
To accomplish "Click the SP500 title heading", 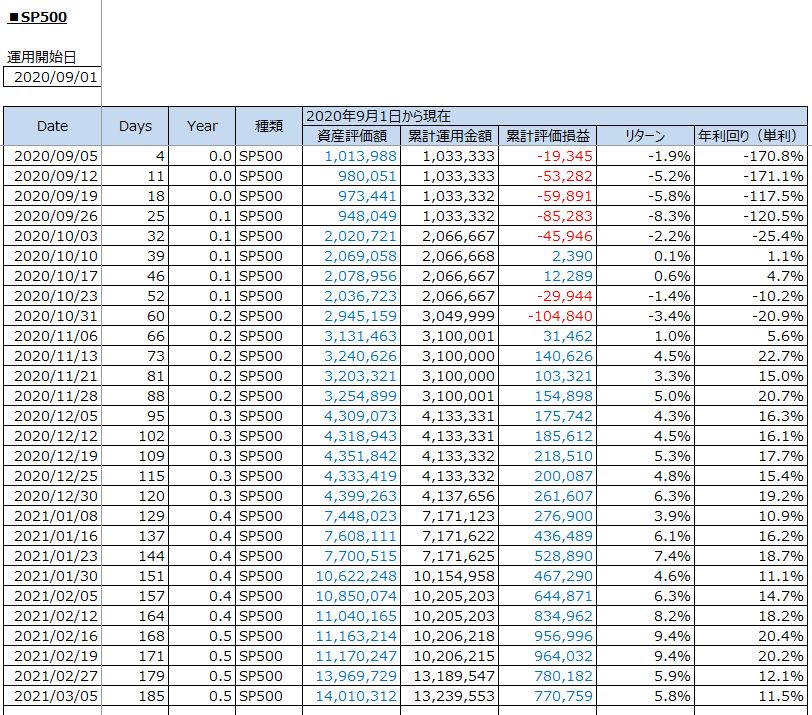I will pos(38,17).
